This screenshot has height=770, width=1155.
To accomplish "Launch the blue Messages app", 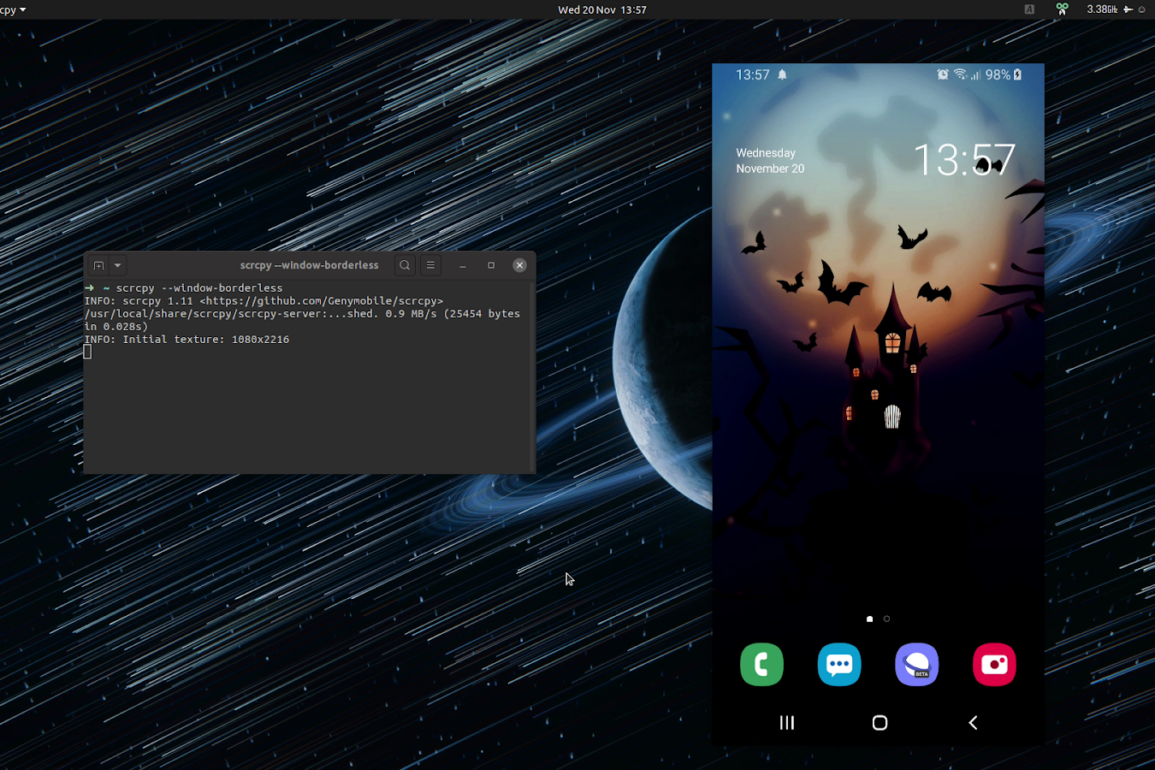I will pos(839,665).
